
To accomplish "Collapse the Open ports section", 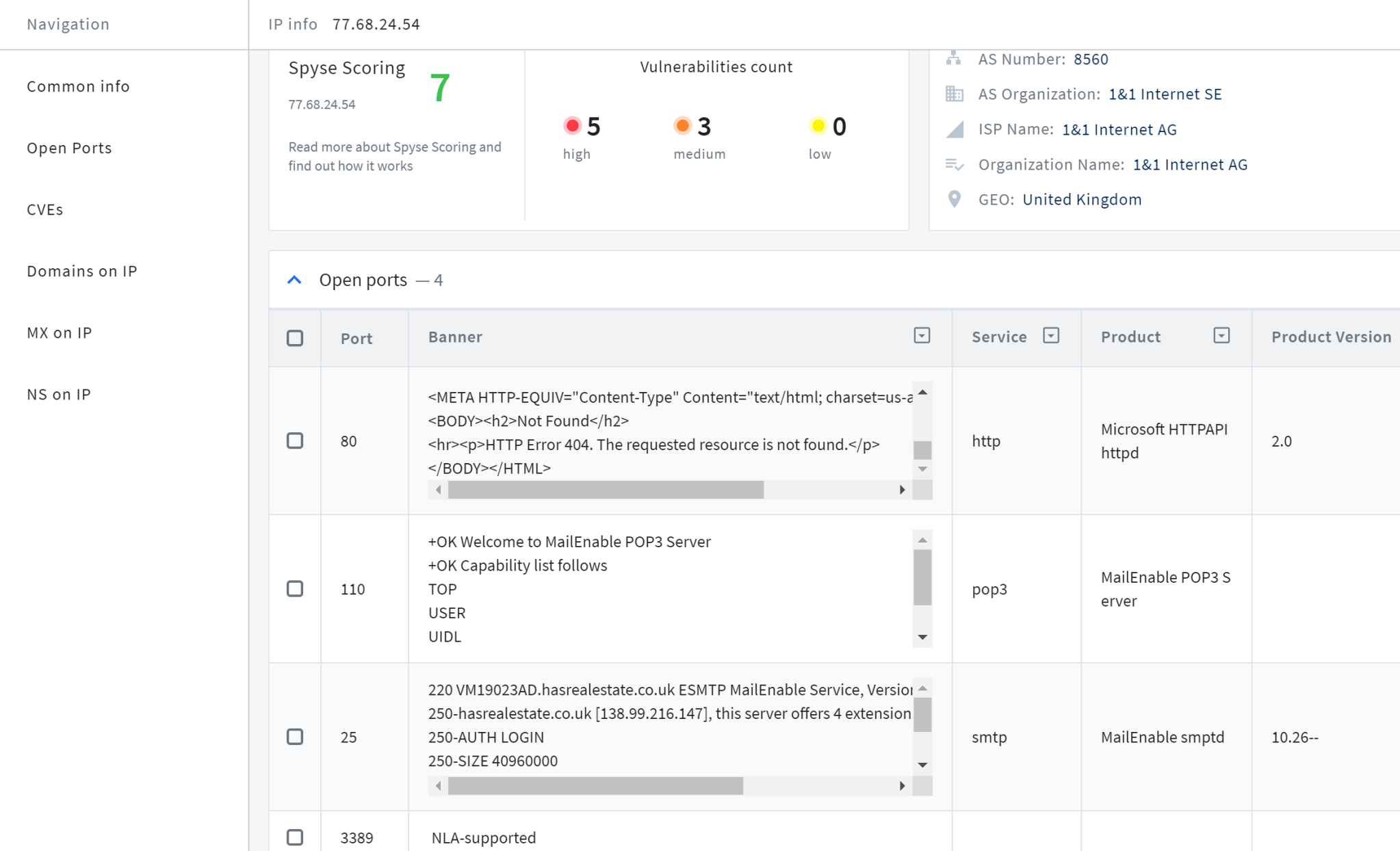I will [x=294, y=279].
